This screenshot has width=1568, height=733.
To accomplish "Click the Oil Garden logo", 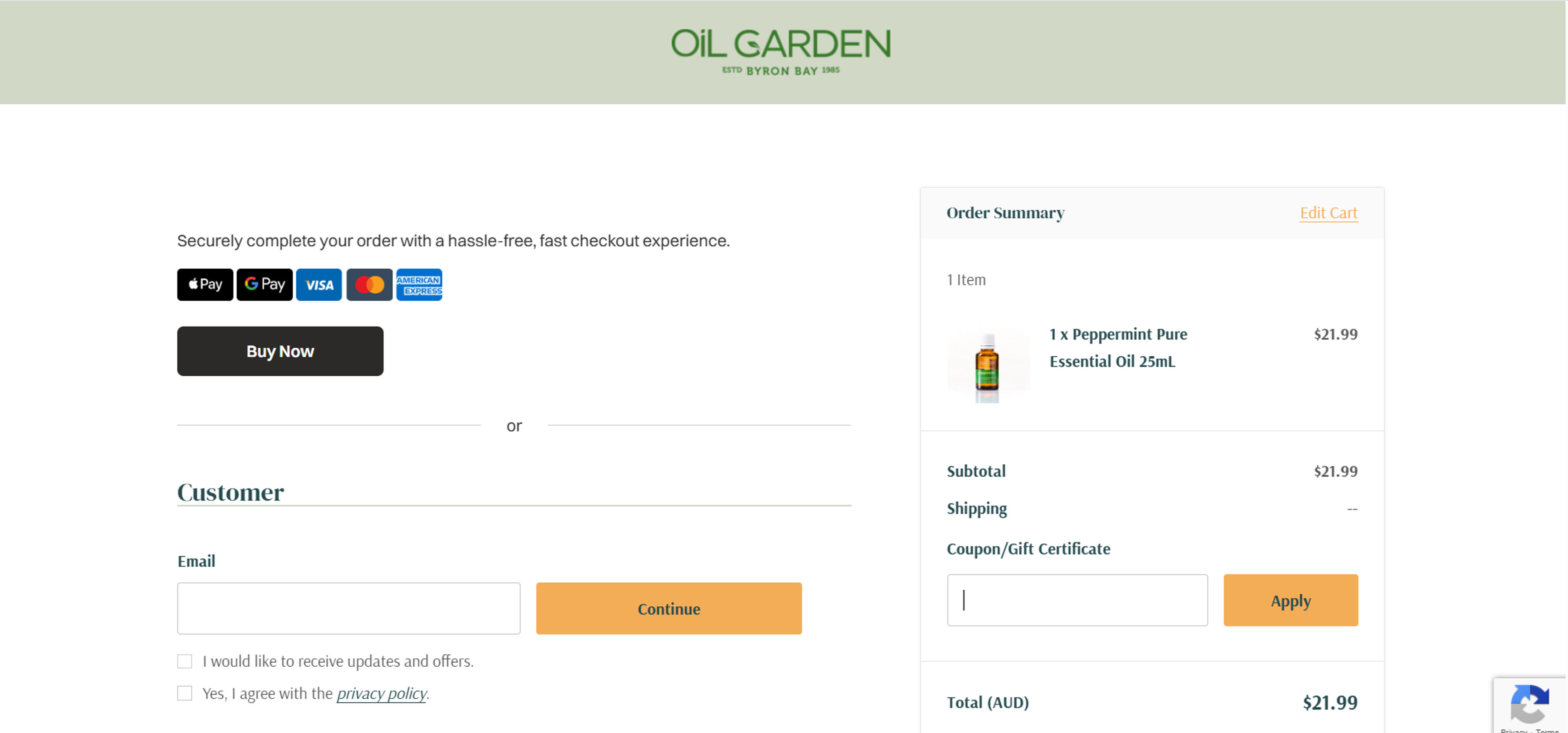I will tap(781, 52).
